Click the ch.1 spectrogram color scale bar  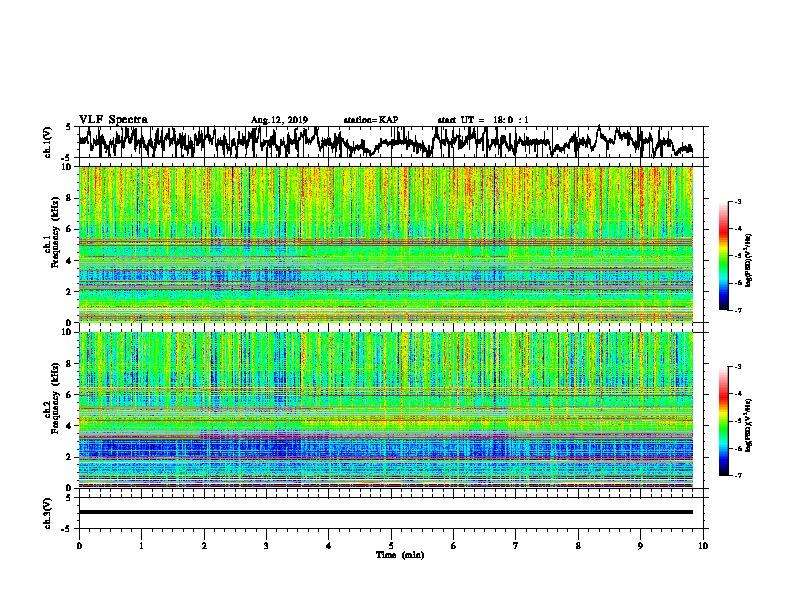[x=724, y=256]
